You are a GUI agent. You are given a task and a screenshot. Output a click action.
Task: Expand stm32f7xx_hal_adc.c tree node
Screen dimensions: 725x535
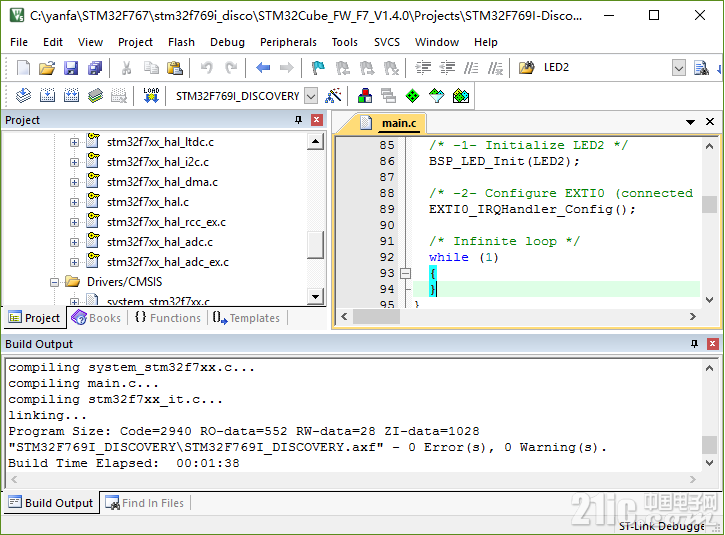click(x=74, y=242)
